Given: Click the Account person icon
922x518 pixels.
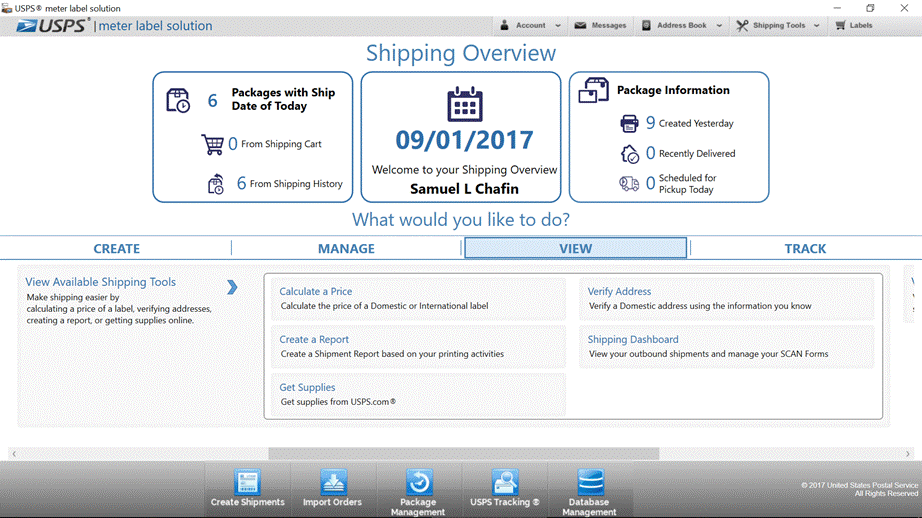Looking at the screenshot, I should (x=505, y=25).
